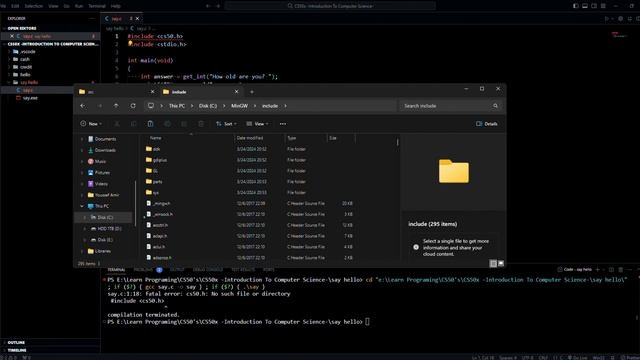Close the include tab in File Explorer
Screen dimensions: 640x360
[x=236, y=92]
